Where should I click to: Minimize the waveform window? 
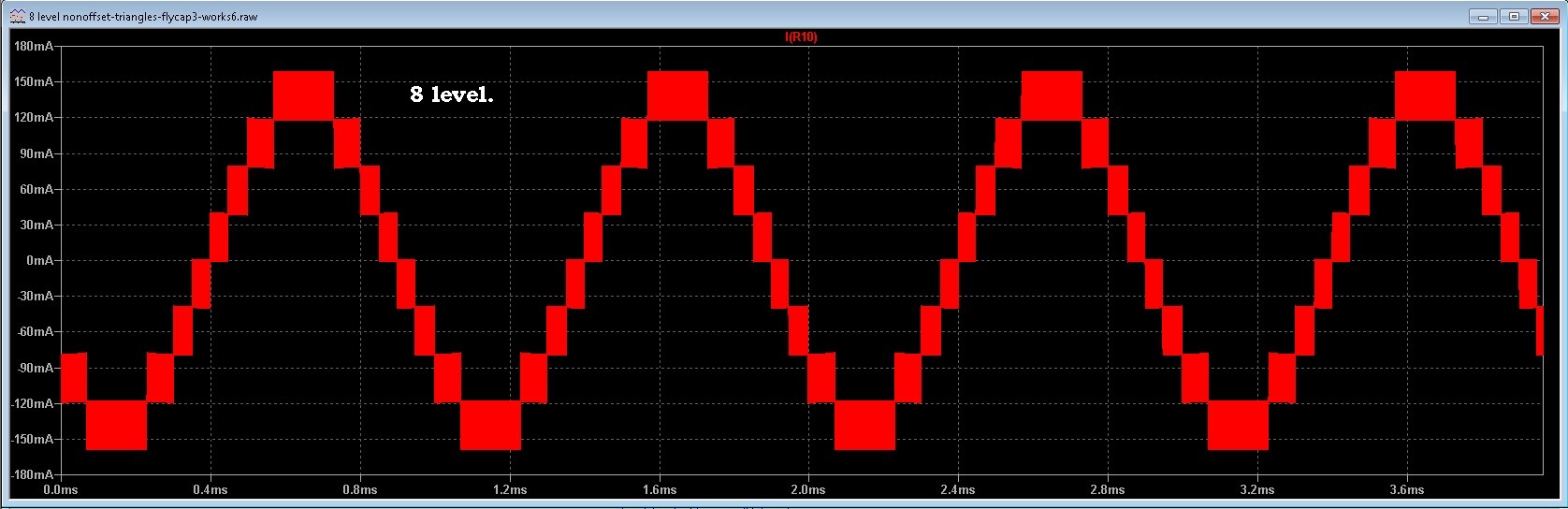pyautogui.click(x=1482, y=17)
